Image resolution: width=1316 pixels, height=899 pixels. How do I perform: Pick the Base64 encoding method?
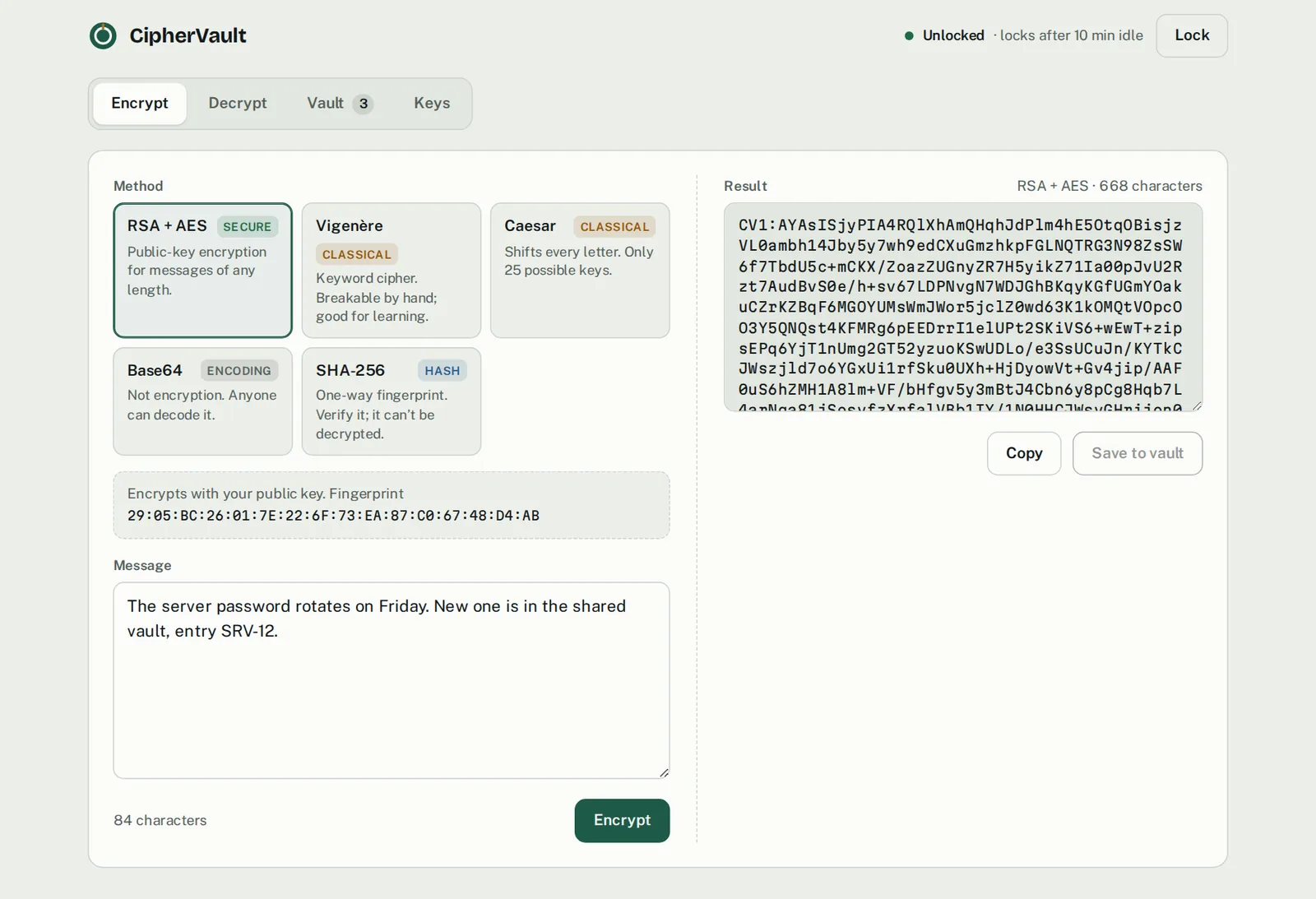pyautogui.click(x=202, y=401)
